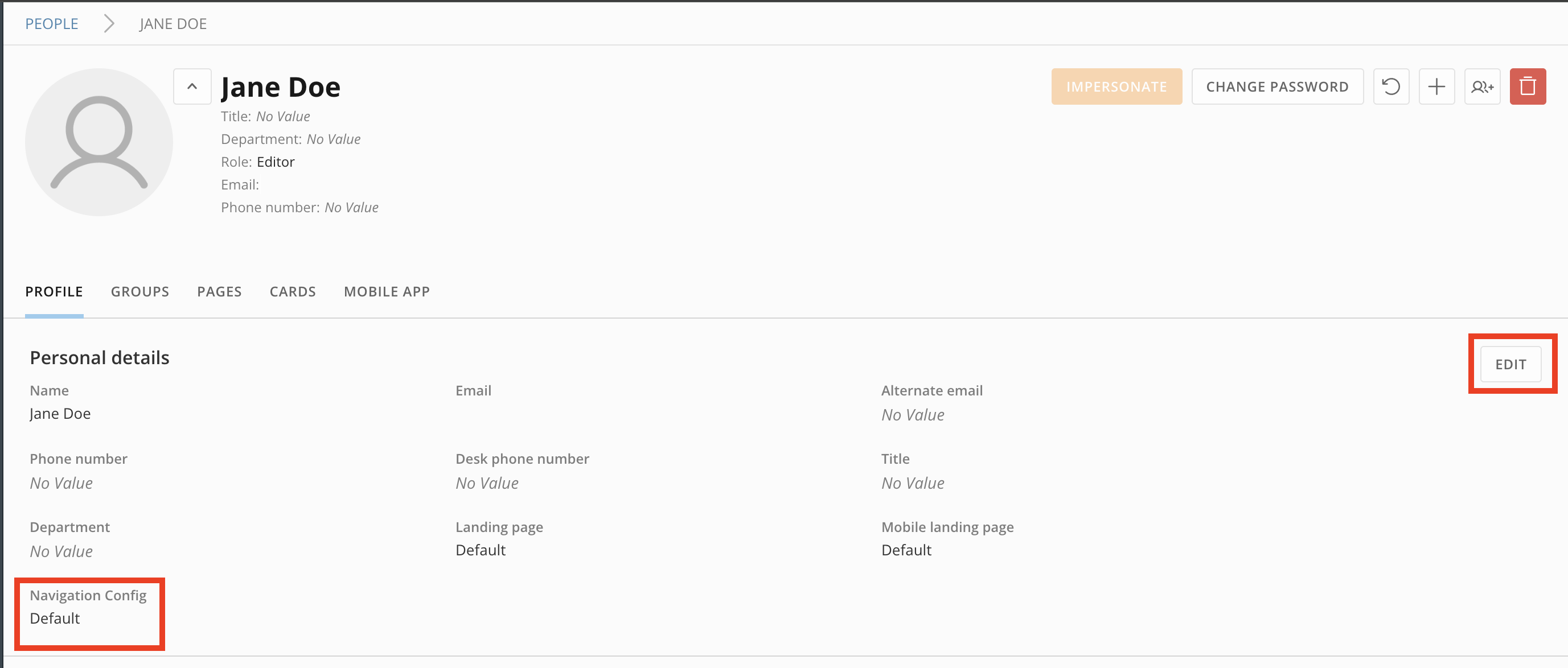Click Jane Doe's avatar placeholder image
The image size is (1568, 668).
98,142
